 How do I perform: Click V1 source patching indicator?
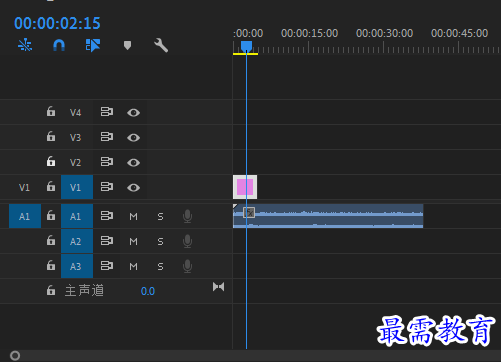click(24, 187)
